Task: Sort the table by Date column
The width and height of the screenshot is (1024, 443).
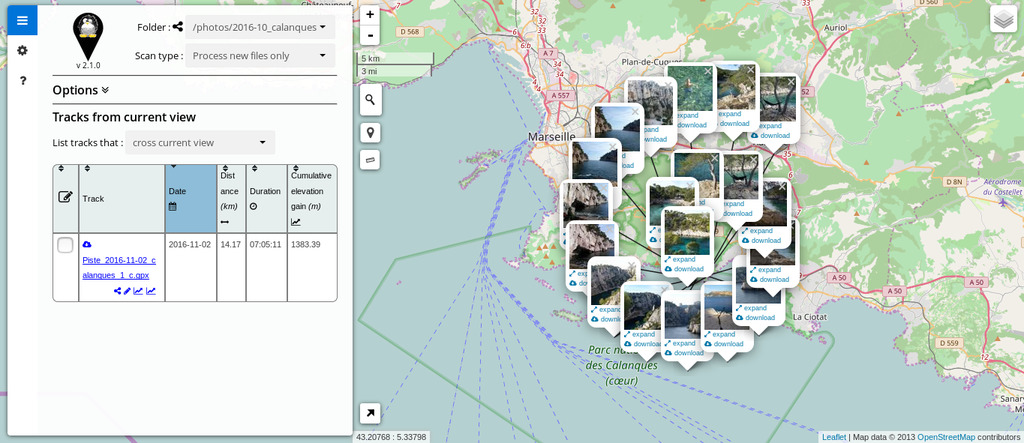Action: click(x=191, y=199)
